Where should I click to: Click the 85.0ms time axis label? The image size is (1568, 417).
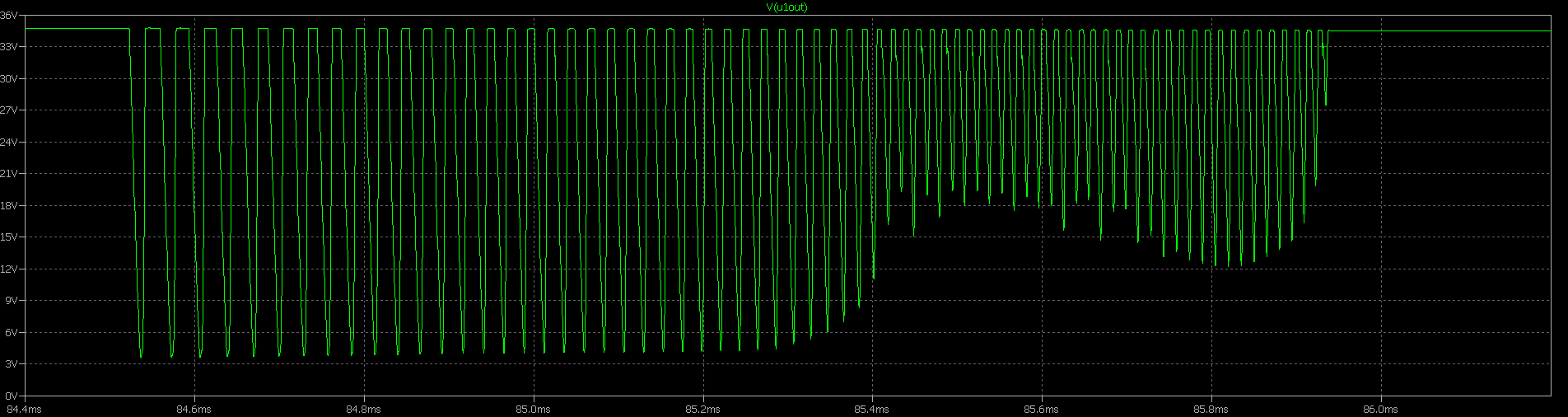click(x=533, y=409)
